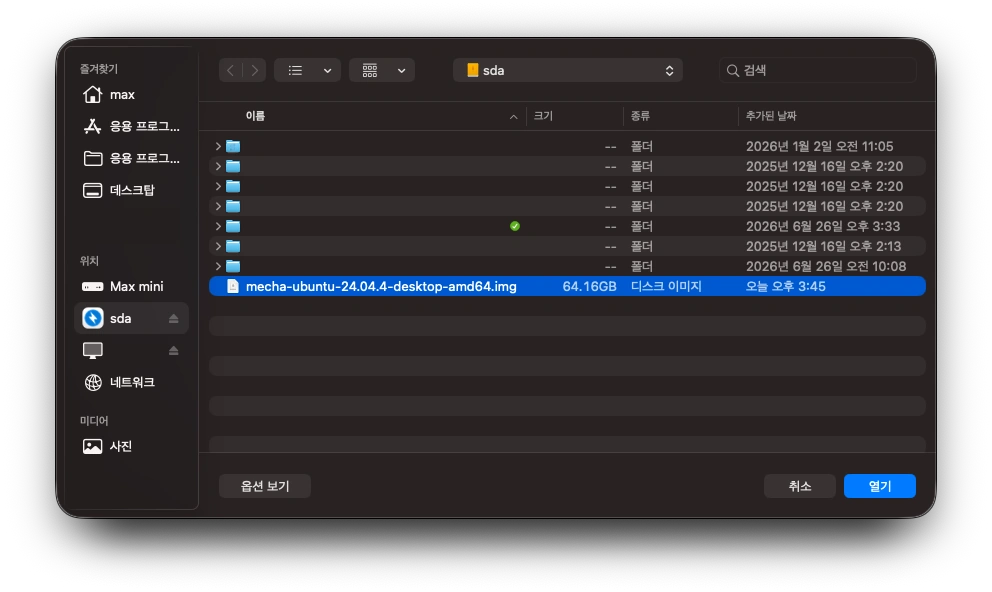Click date 2026년 6월 26일 오전 10:08
This screenshot has height=592, width=992.
[x=826, y=266]
